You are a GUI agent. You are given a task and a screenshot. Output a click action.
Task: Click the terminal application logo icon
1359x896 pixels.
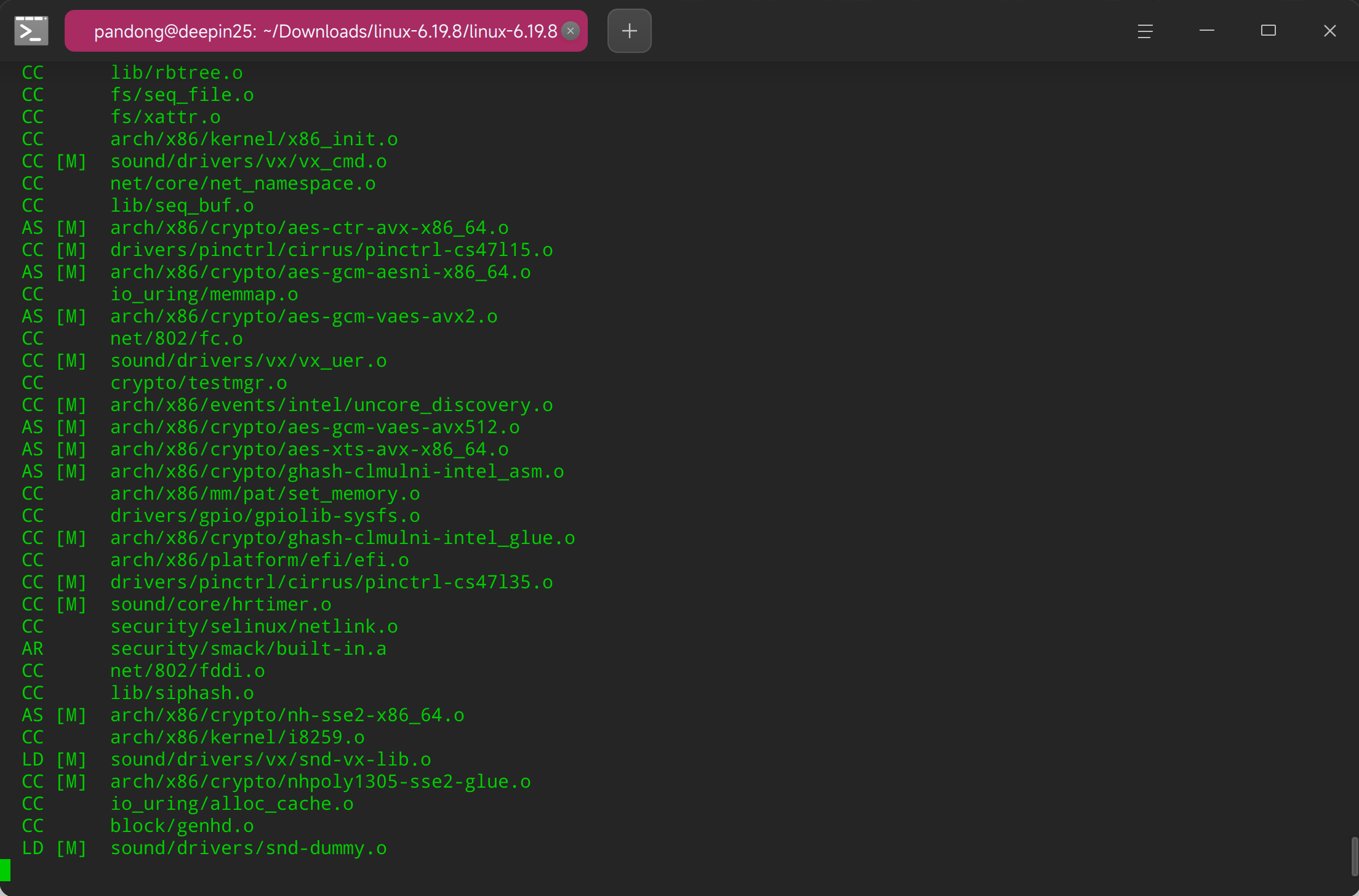30,30
